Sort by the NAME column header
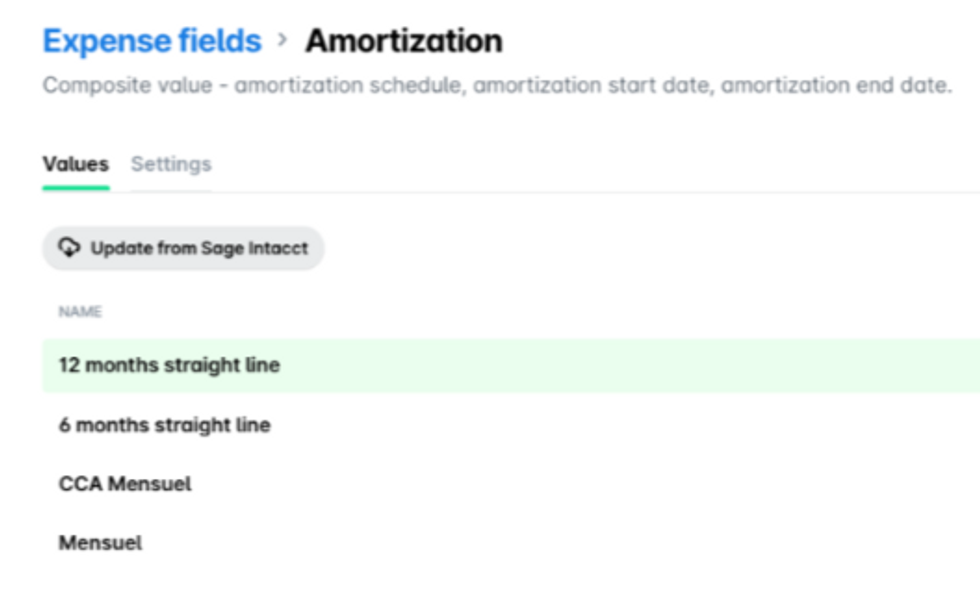This screenshot has height=594, width=980. point(80,312)
